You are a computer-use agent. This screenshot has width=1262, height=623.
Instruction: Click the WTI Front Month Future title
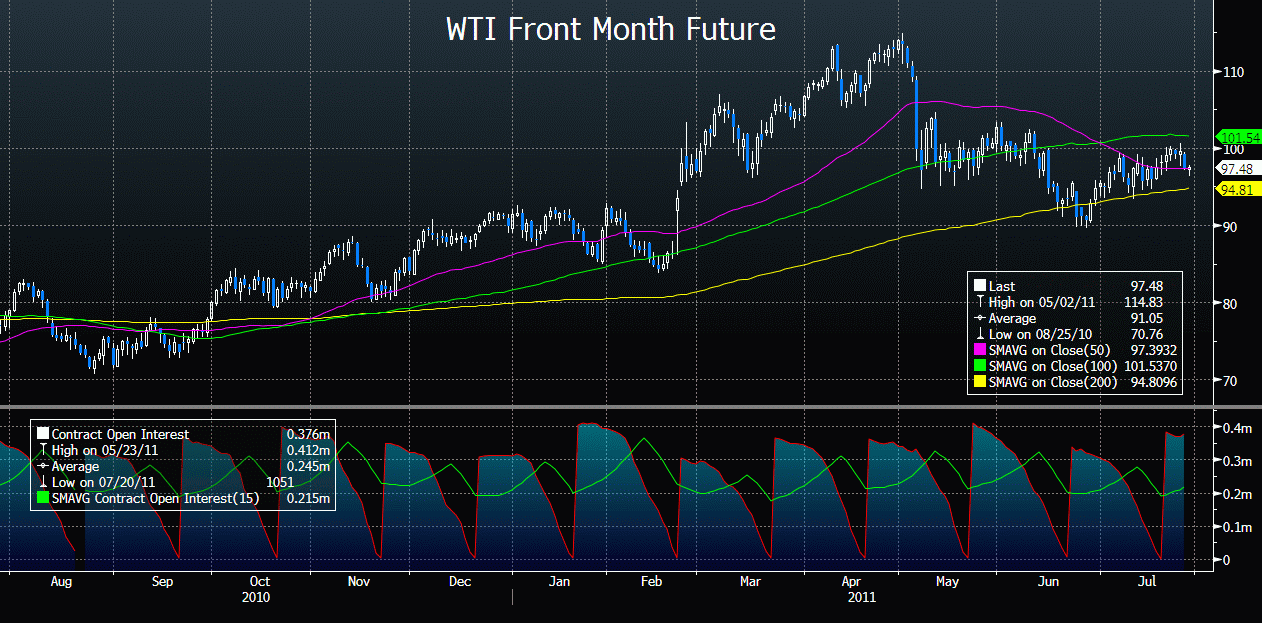coord(610,29)
